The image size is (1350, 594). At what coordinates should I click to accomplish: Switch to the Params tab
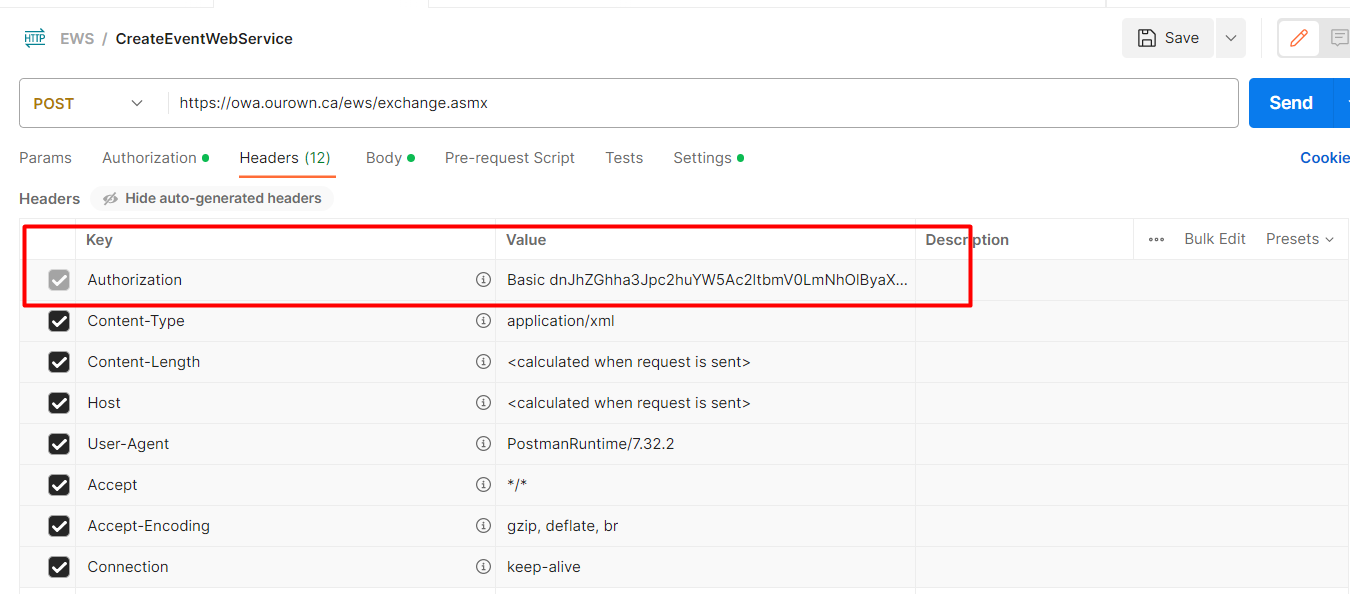[45, 158]
